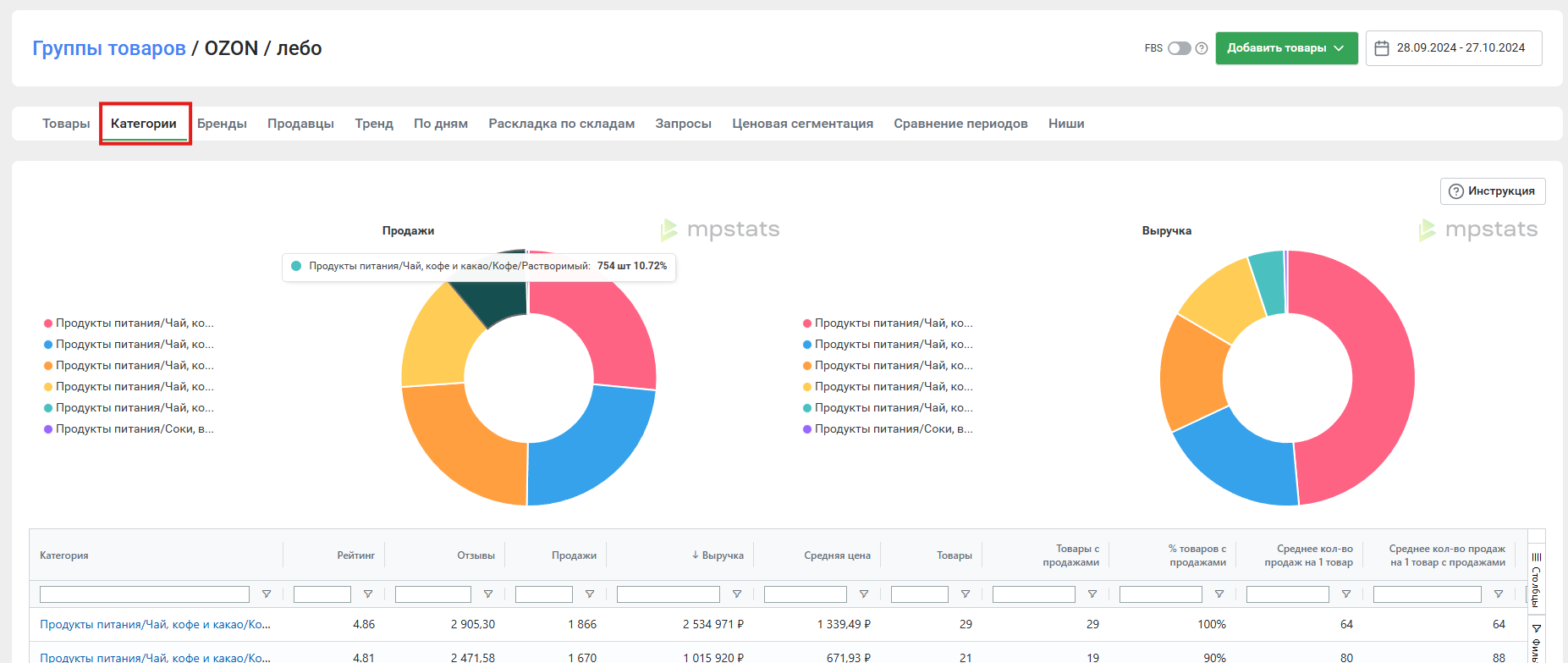Open the Выручка column filter funnel icon

[x=737, y=594]
